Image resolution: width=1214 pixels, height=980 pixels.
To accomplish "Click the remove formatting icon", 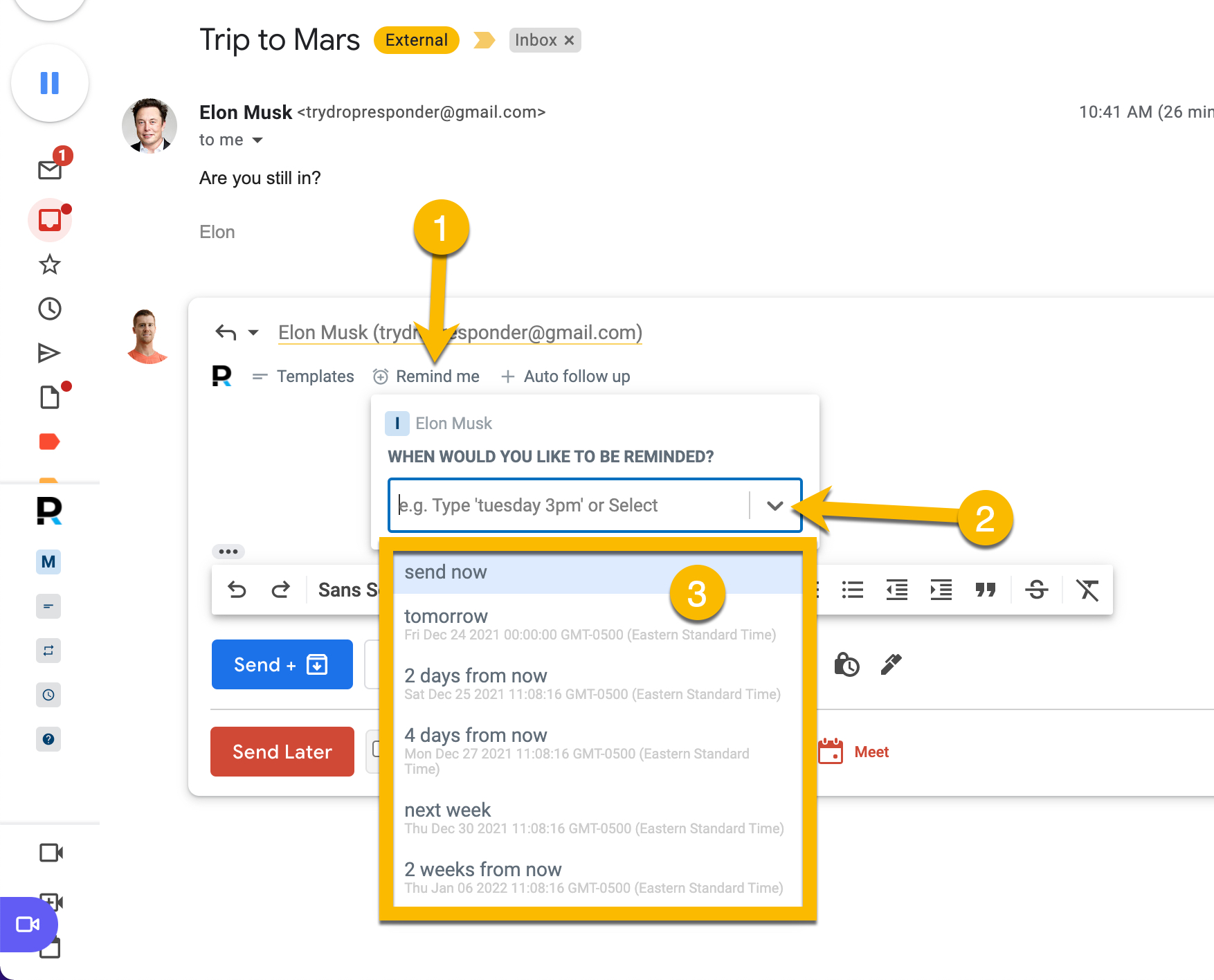I will (x=1087, y=590).
